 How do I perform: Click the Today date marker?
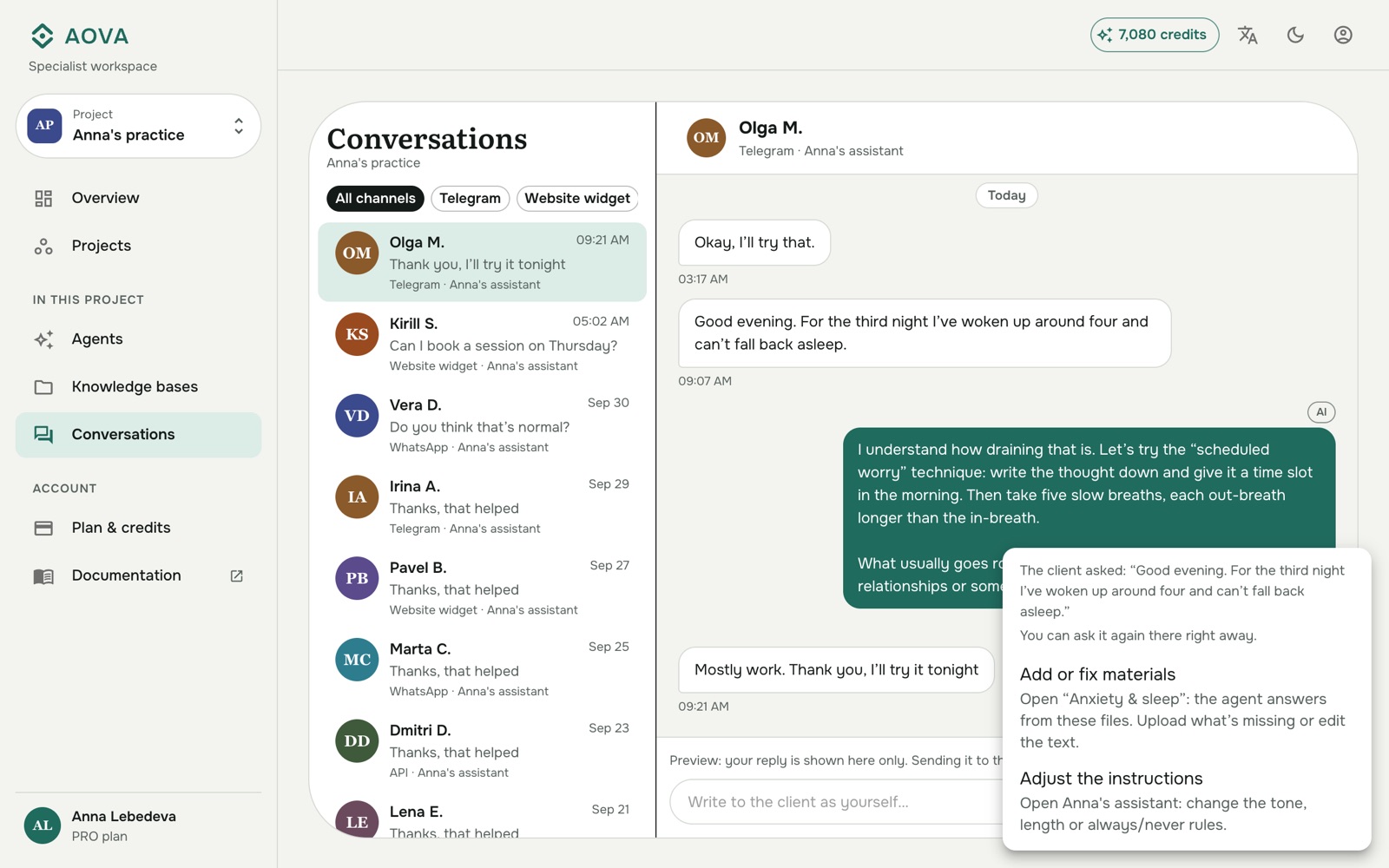(x=1006, y=195)
